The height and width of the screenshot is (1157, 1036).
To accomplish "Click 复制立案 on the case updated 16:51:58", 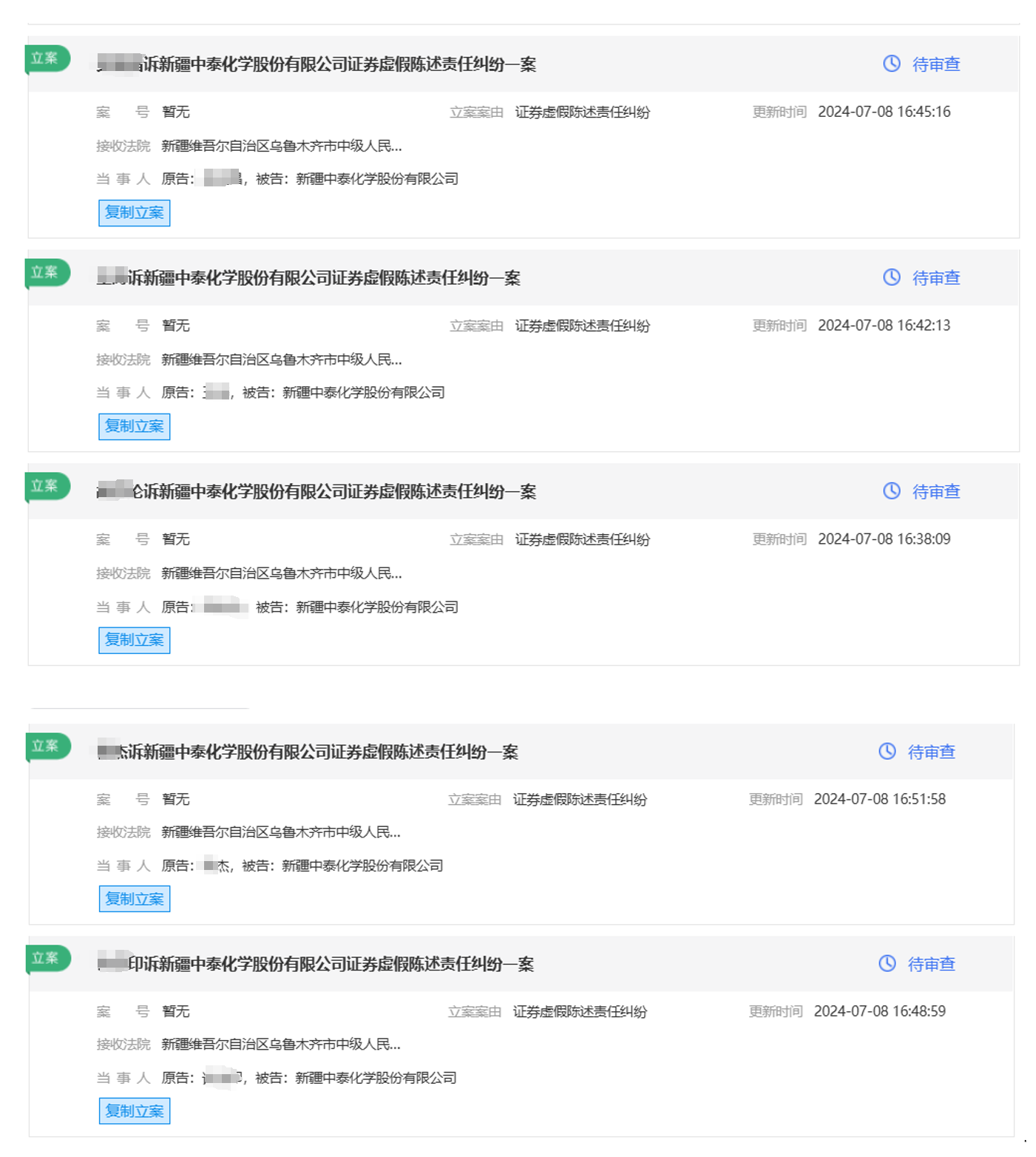I will tap(134, 899).
